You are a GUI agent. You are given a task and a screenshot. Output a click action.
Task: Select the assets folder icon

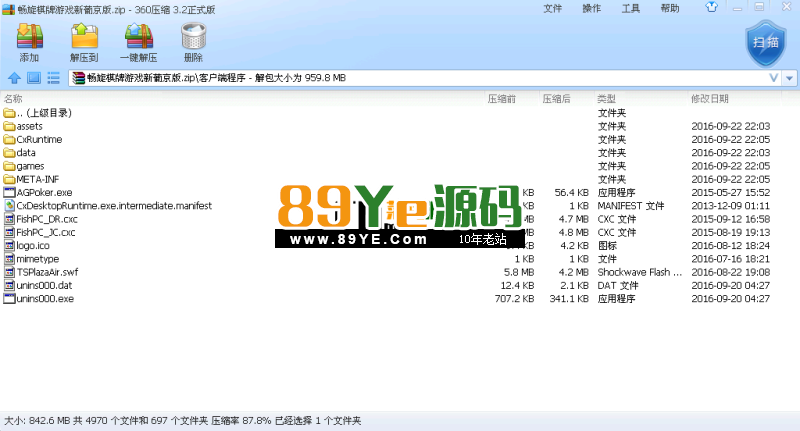pyautogui.click(x=9, y=126)
